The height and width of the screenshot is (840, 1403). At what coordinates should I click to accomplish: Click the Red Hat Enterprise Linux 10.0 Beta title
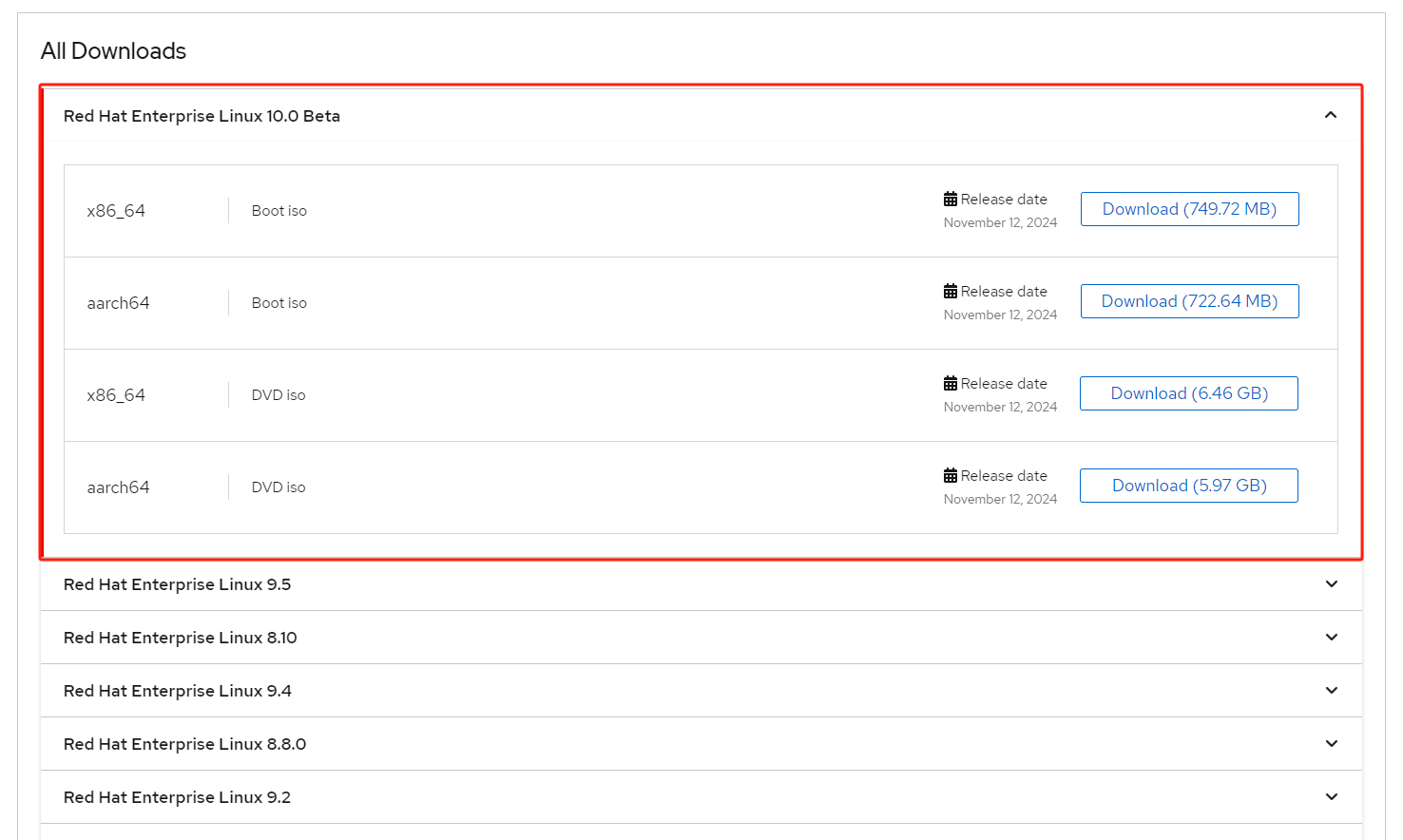click(x=202, y=116)
